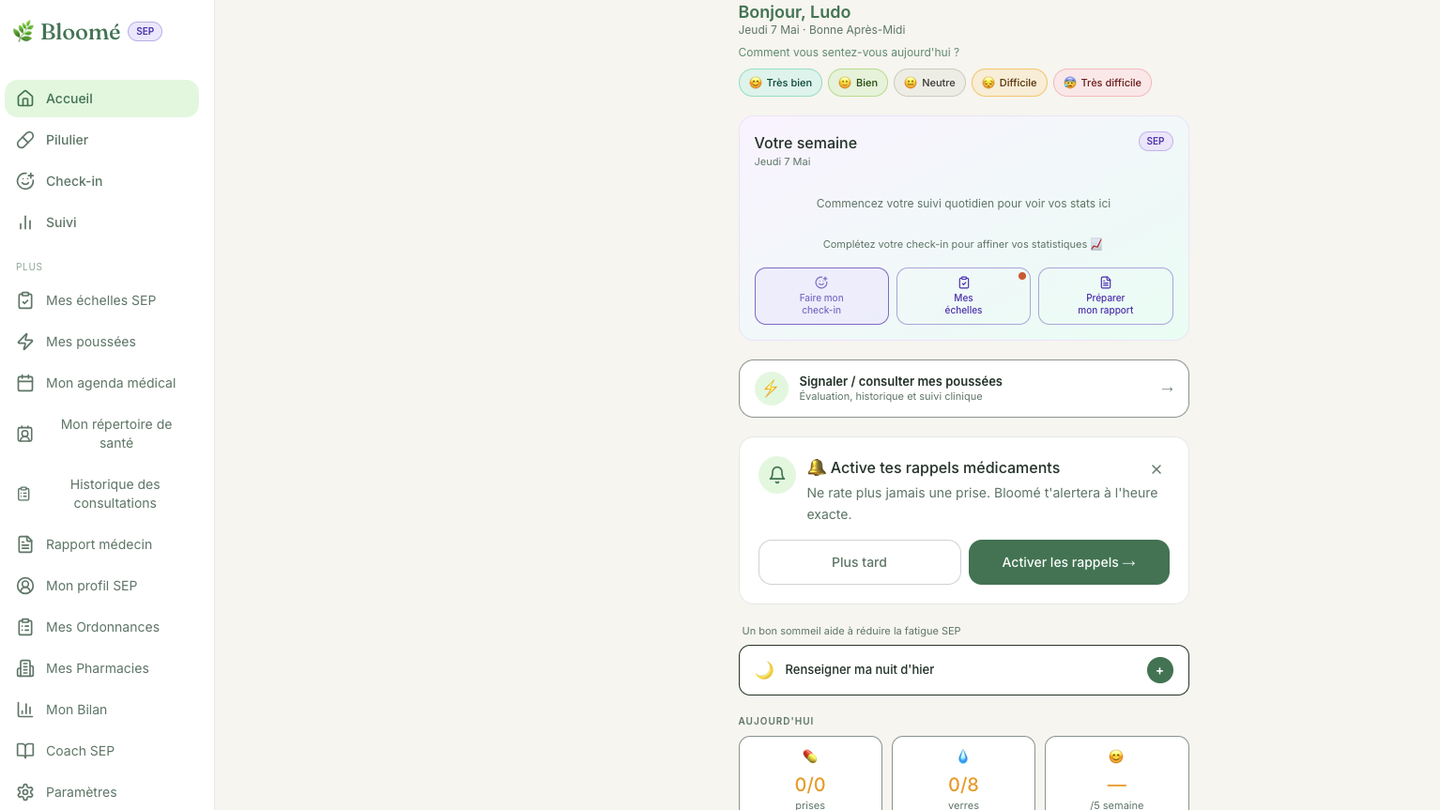Select mood Bien
The width and height of the screenshot is (1440, 810).
click(858, 83)
